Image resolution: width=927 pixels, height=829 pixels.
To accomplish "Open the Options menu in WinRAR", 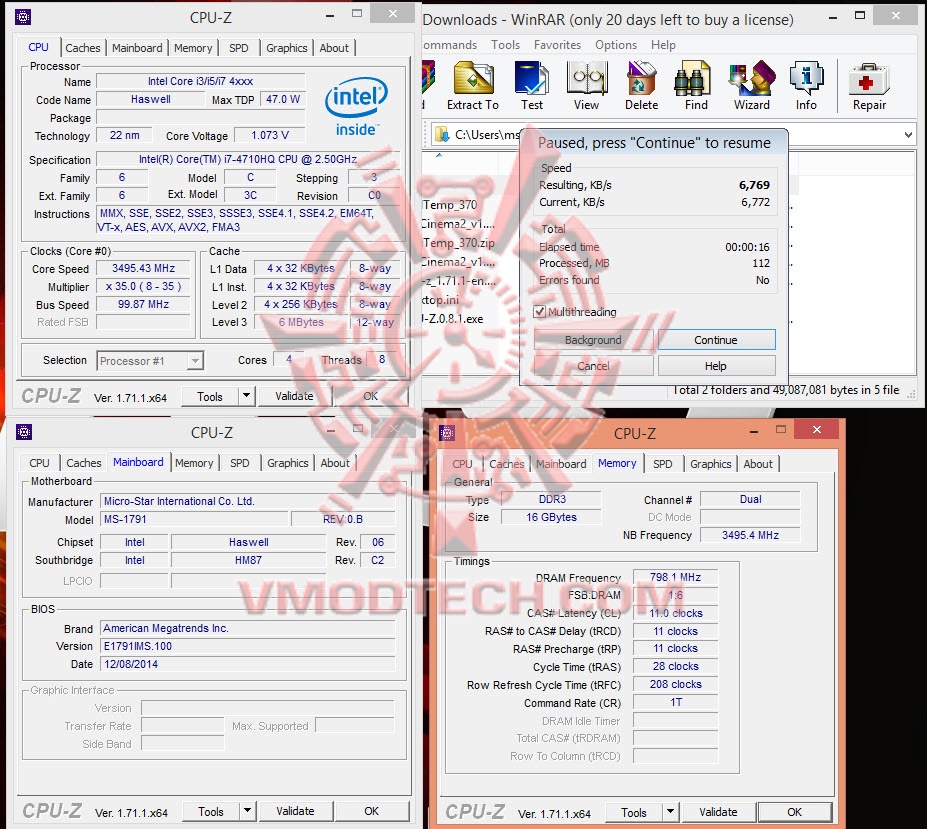I will [616, 45].
